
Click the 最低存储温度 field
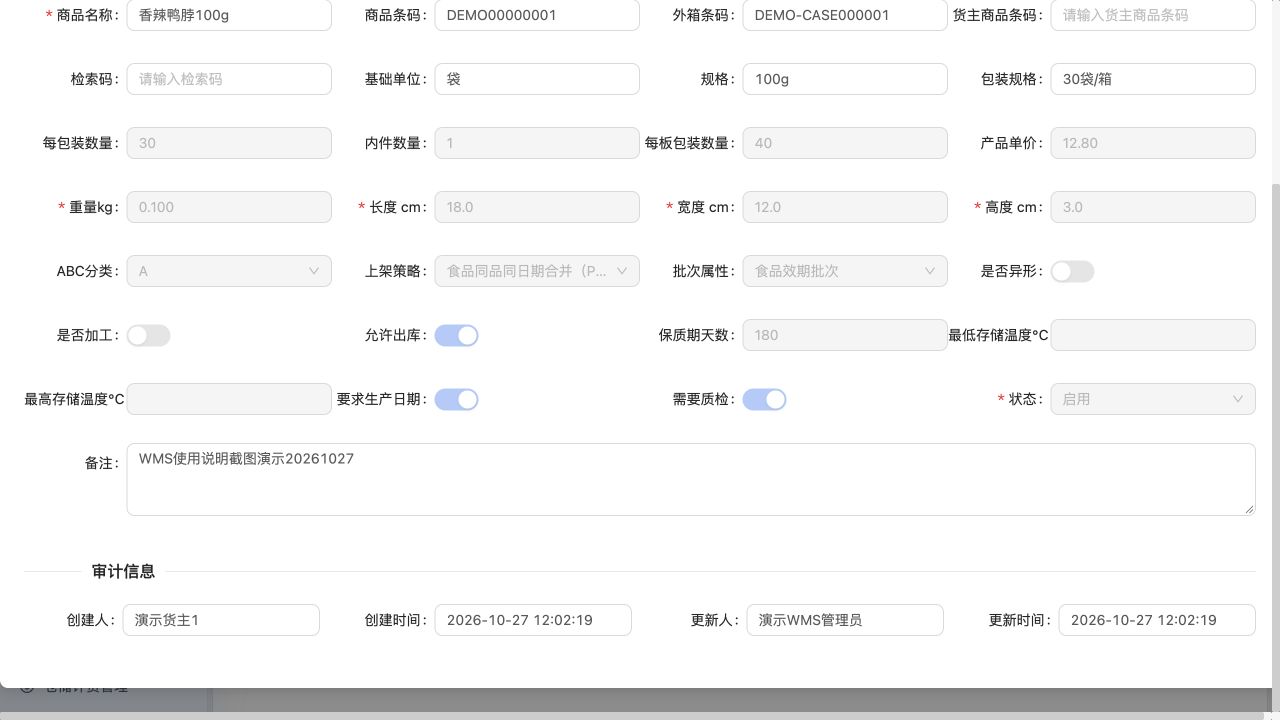pos(1153,335)
